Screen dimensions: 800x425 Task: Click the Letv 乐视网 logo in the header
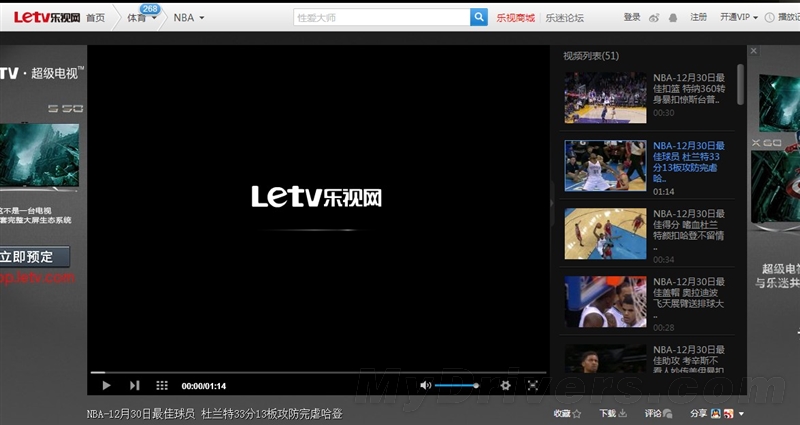pos(46,18)
